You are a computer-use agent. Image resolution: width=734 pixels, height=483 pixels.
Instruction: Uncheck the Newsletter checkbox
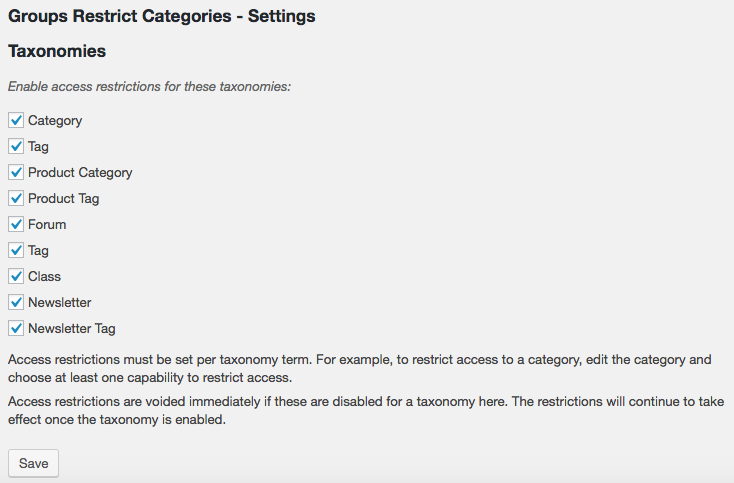coord(16,302)
